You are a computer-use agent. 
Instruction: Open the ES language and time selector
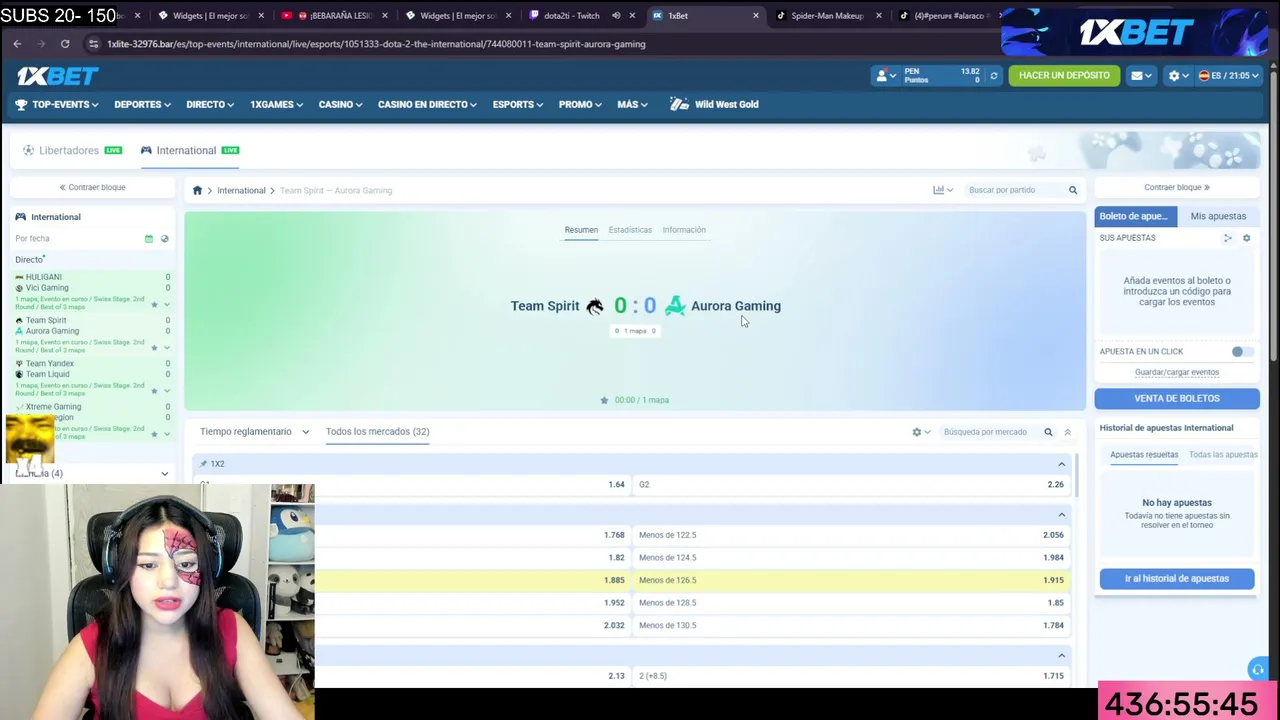click(1229, 76)
